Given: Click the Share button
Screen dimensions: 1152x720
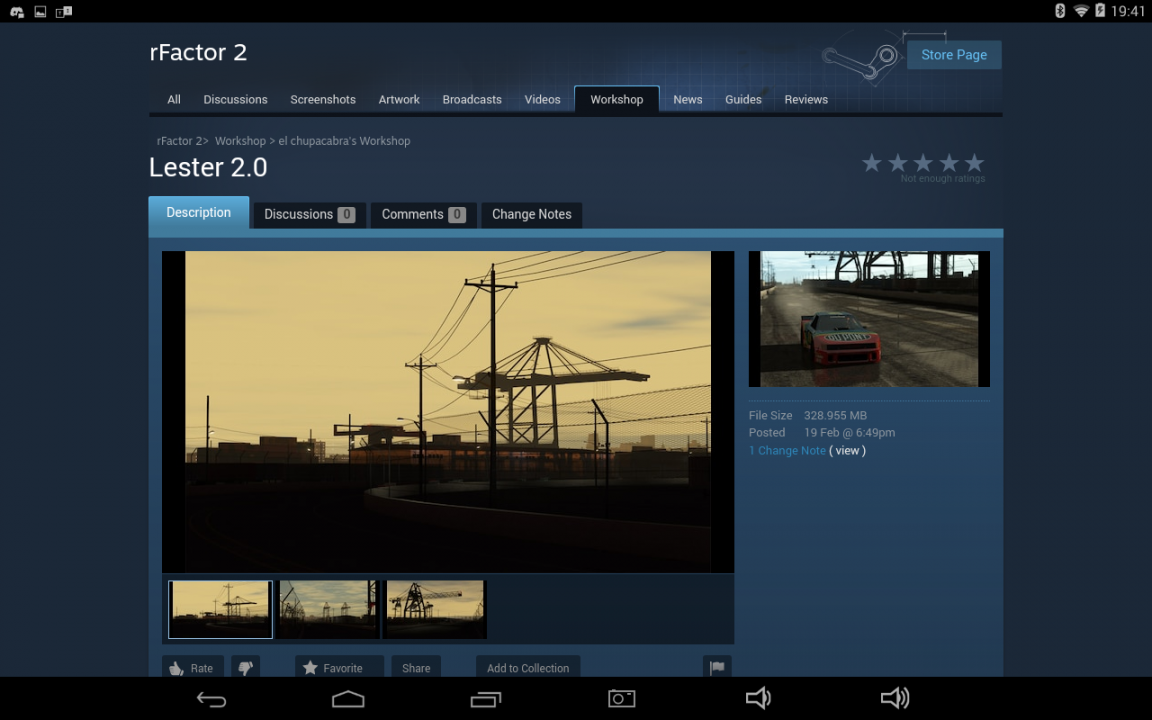Looking at the screenshot, I should (x=416, y=667).
